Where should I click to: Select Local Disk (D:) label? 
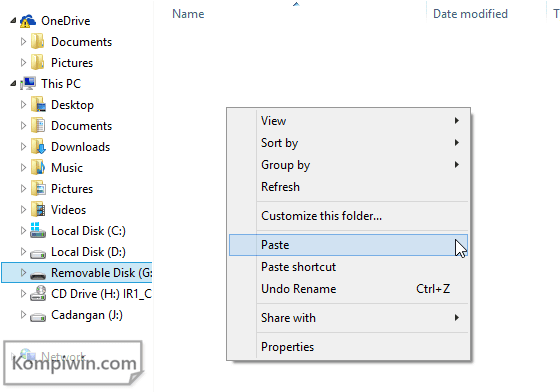88,252
